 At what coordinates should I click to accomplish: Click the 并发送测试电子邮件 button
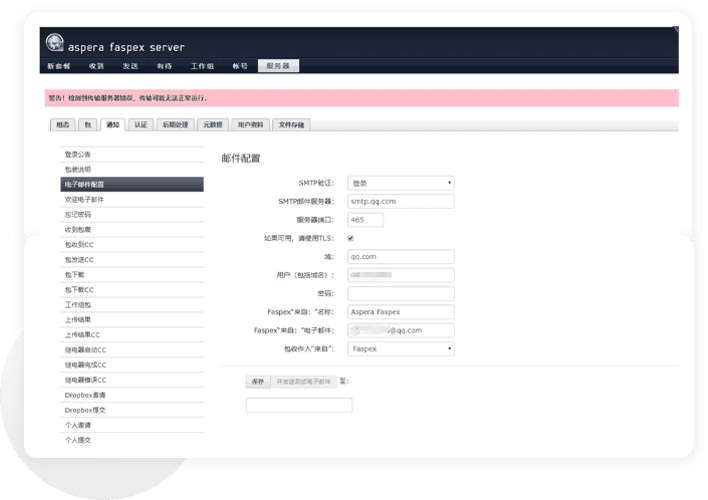[303, 381]
